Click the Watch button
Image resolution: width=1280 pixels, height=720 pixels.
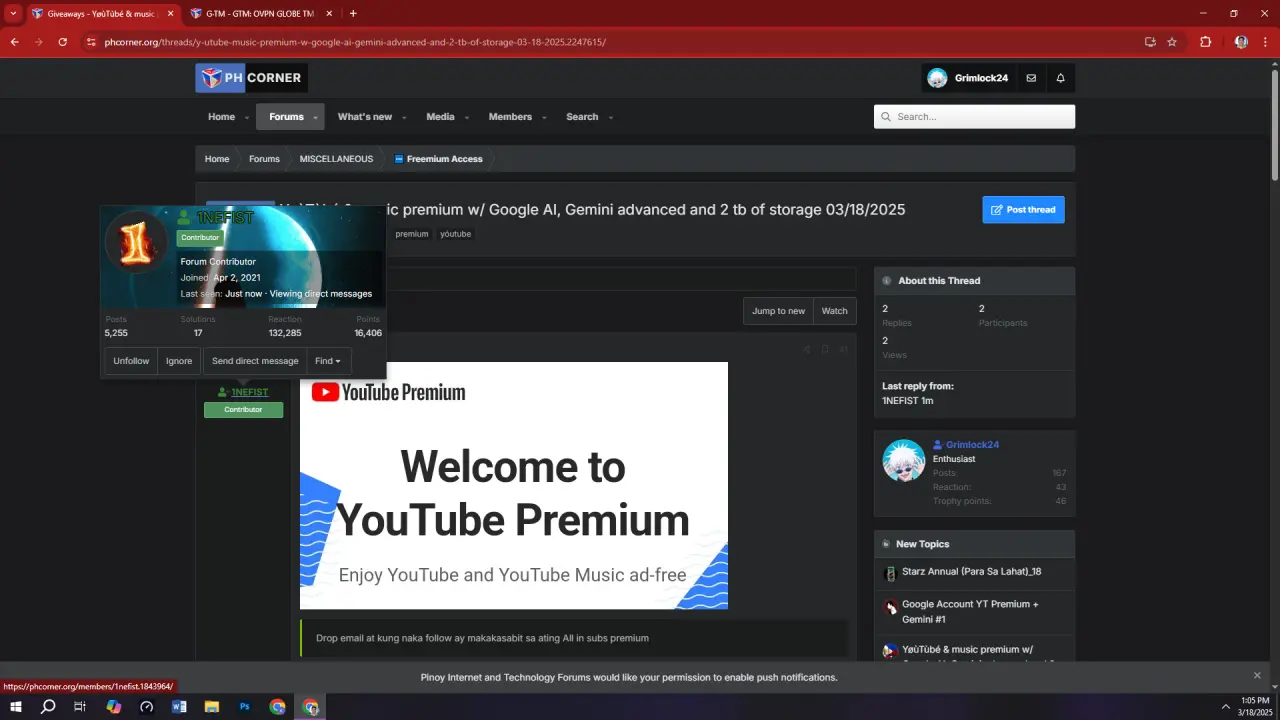point(834,311)
